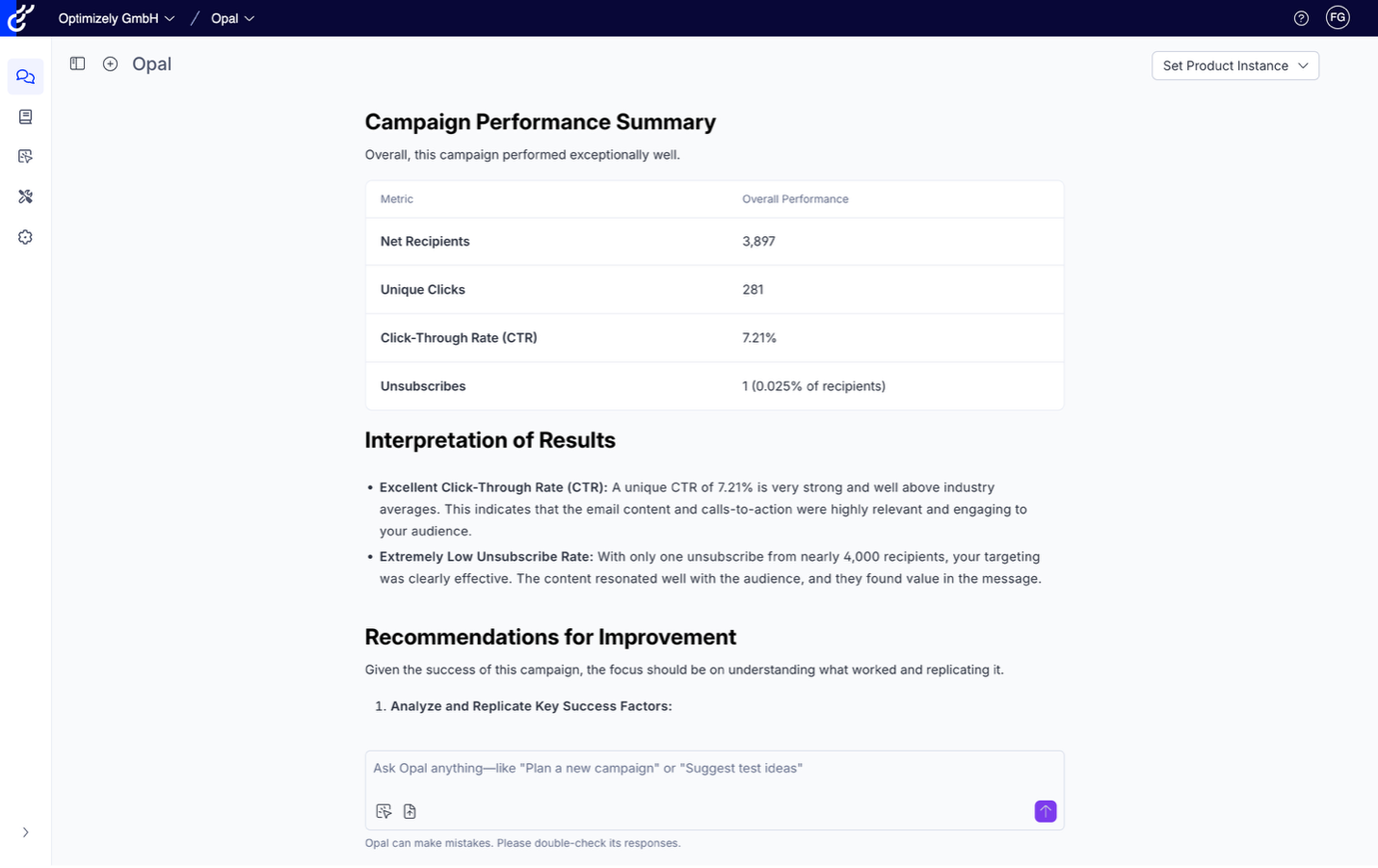The height and width of the screenshot is (868, 1378).
Task: Click the help question mark icon
Action: coord(1301,18)
